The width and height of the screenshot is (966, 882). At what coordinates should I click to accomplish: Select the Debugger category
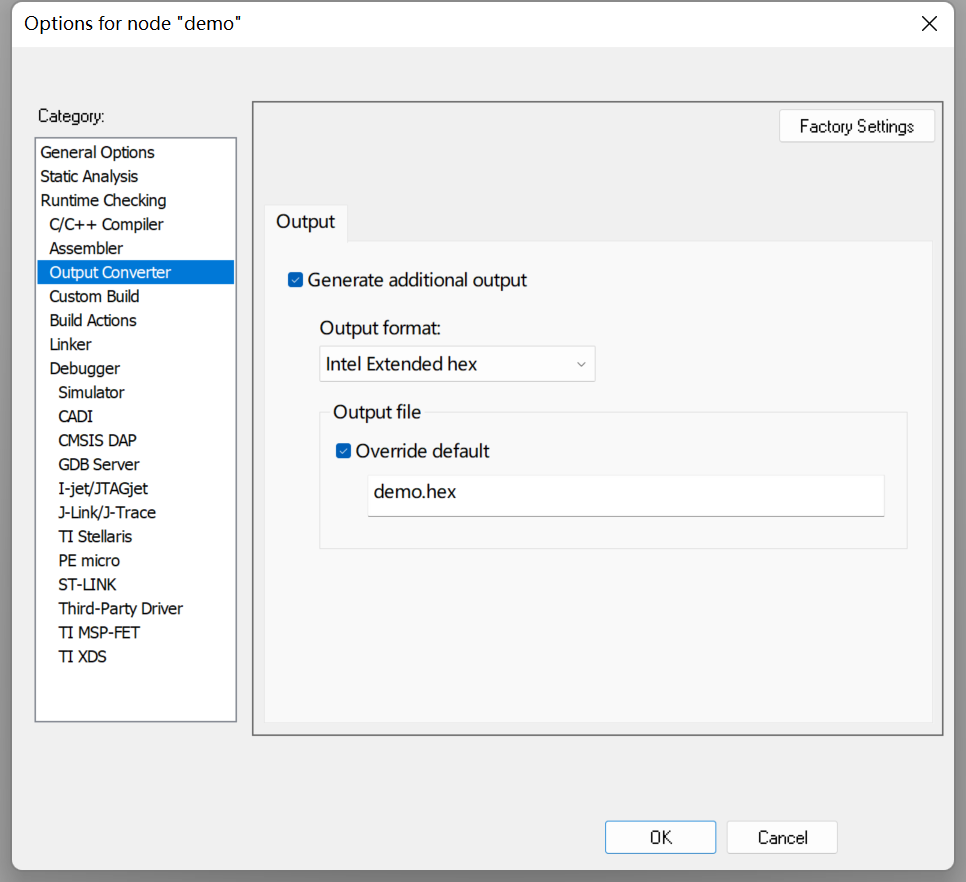tap(84, 368)
